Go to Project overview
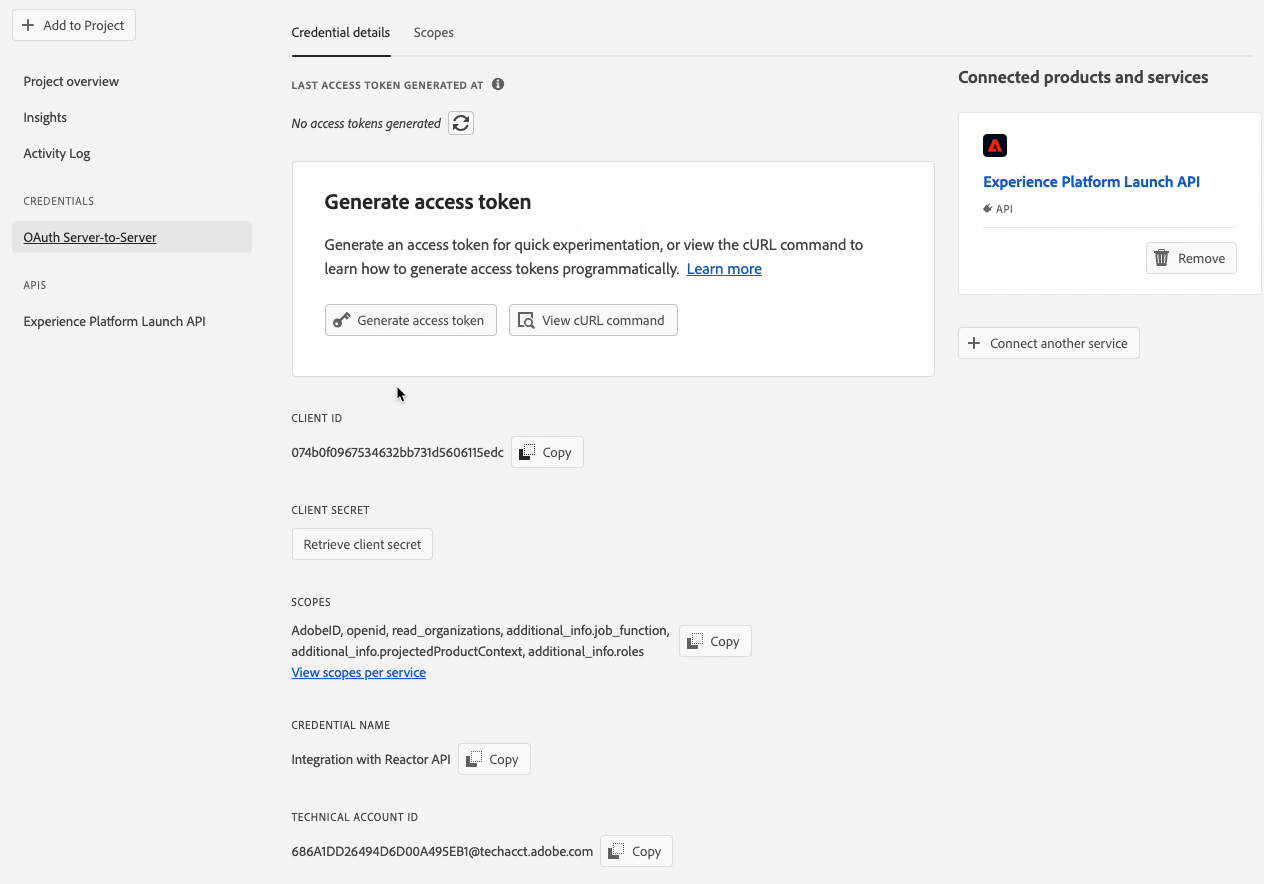The width and height of the screenshot is (1264, 884). pyautogui.click(x=71, y=81)
